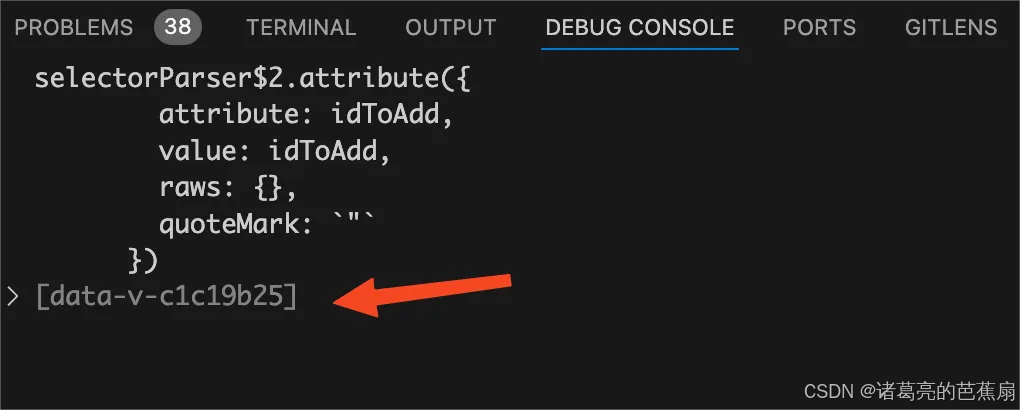The image size is (1020, 410).
Task: Switch to the PROBLEMS tab
Action: [74, 27]
